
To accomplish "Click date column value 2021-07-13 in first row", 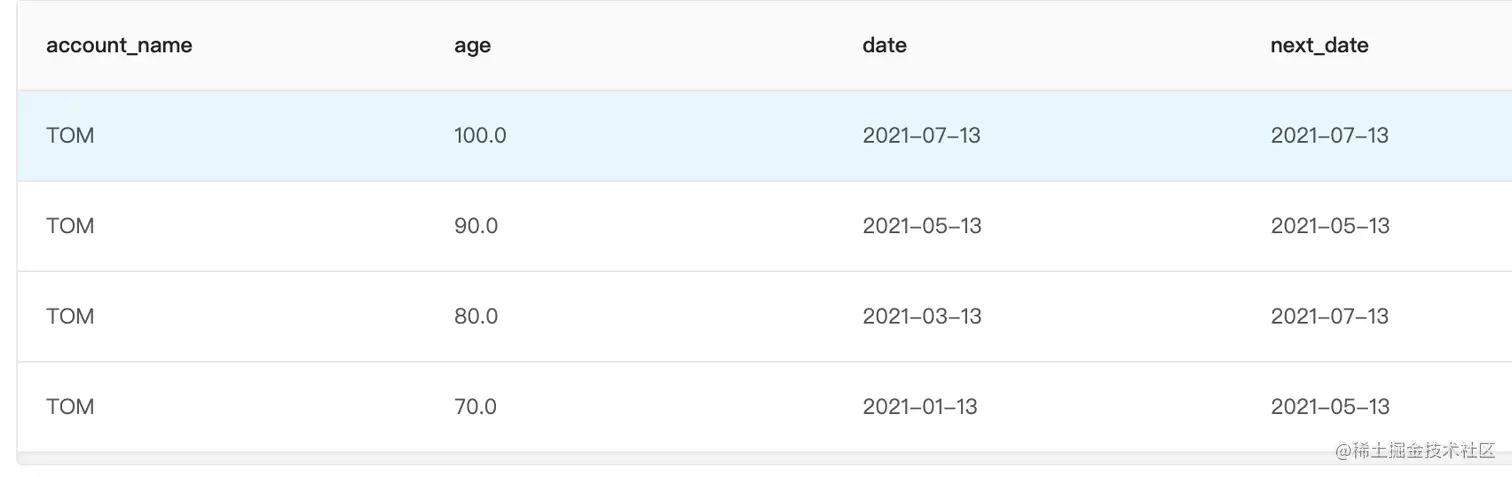I will pyautogui.click(x=921, y=135).
